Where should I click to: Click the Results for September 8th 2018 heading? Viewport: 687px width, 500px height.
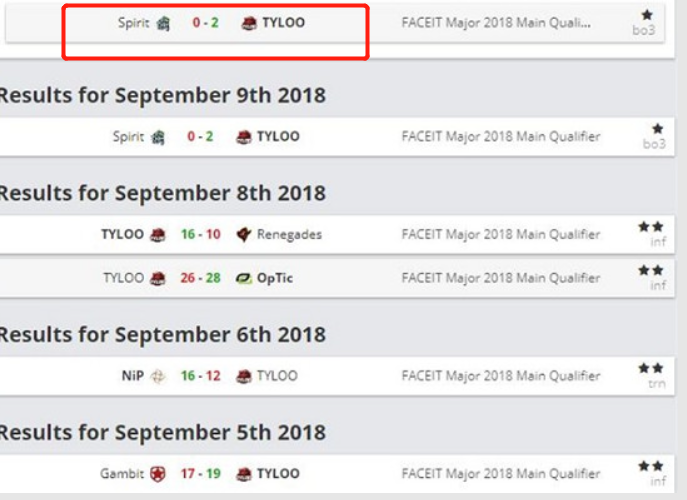coord(163,193)
